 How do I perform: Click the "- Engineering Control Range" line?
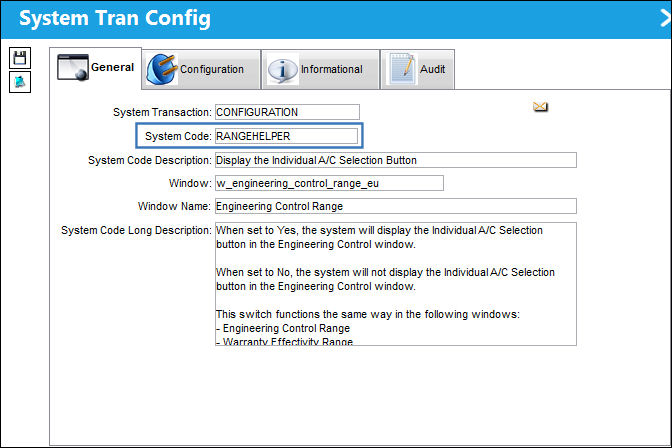(x=283, y=328)
